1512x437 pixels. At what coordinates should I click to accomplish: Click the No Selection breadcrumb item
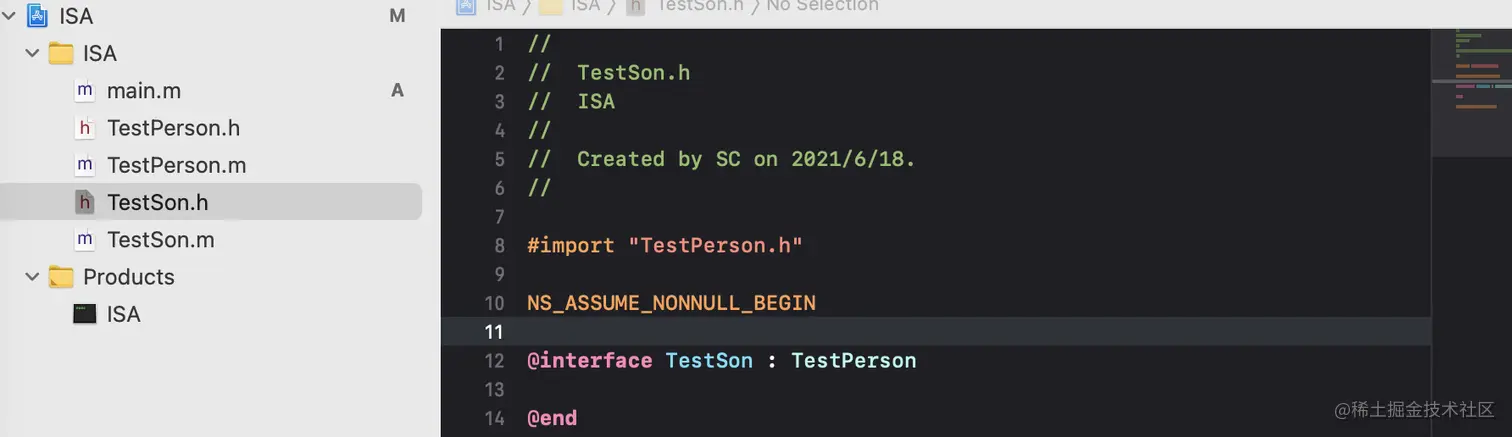point(822,6)
